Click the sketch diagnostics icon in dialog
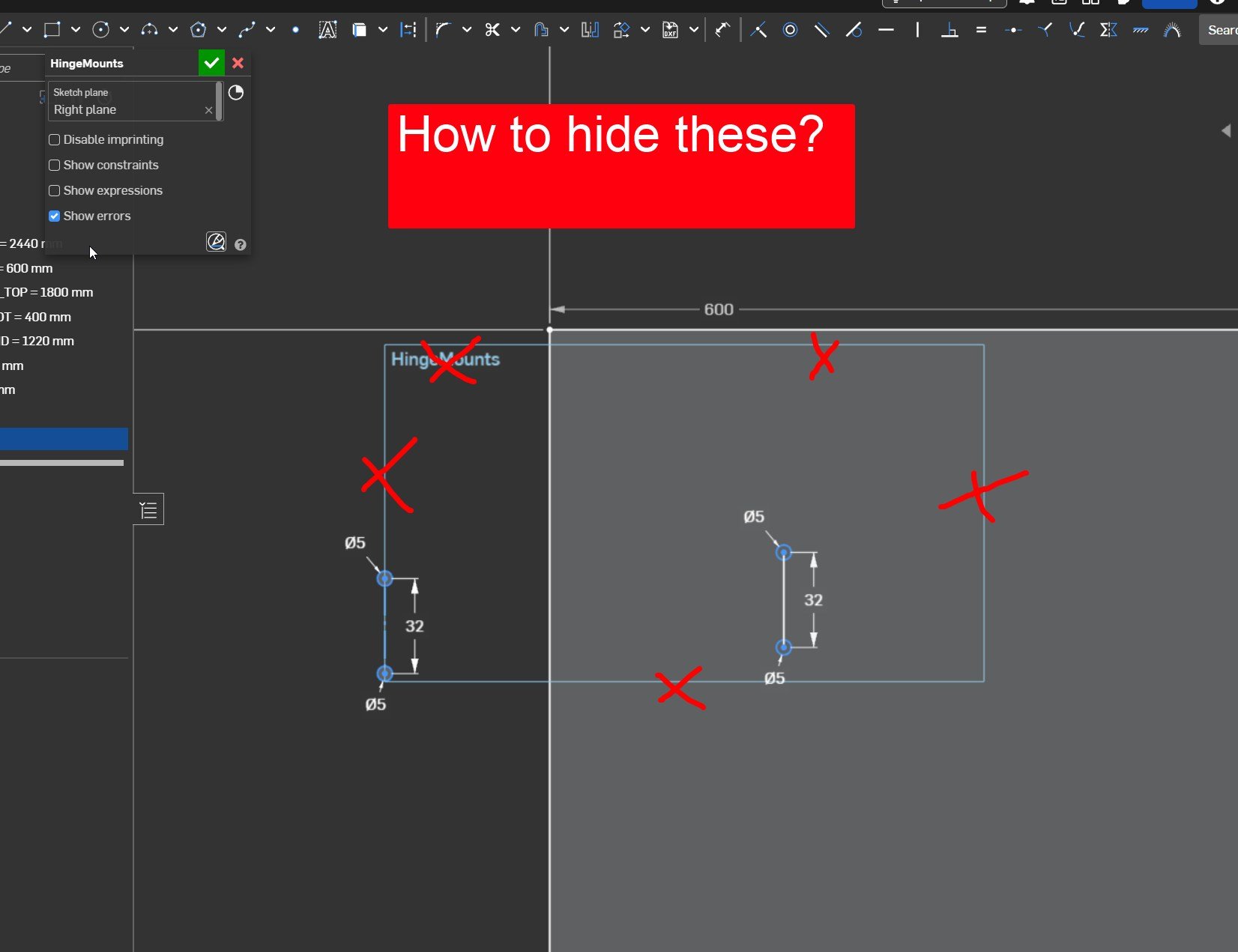Screen dimensions: 1238x952 [x=216, y=241]
